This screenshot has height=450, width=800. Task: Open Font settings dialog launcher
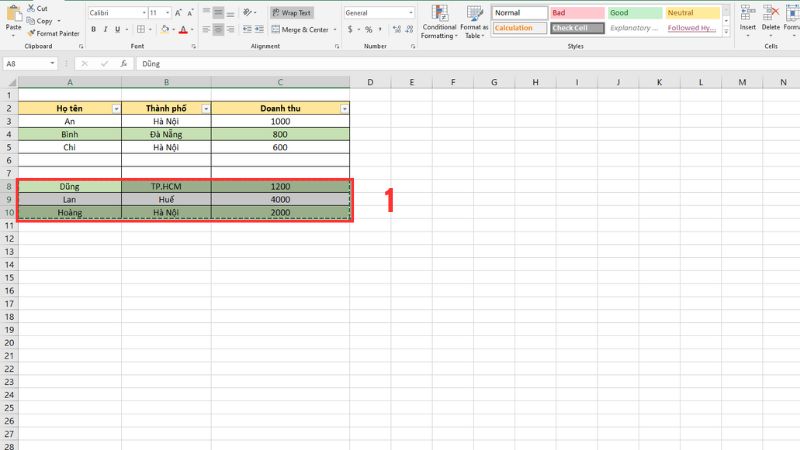(x=193, y=46)
